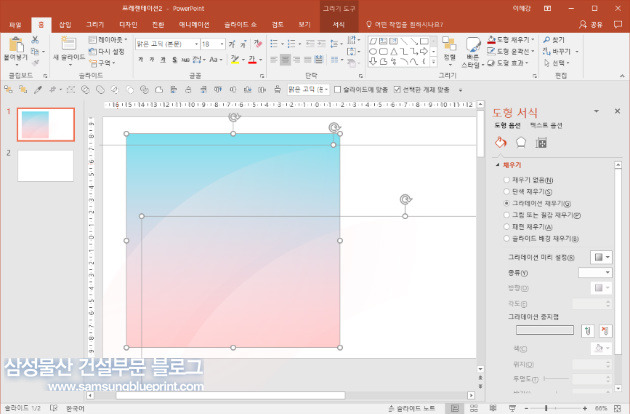630x414 pixels.
Task: Click the Text Shadow S icon
Action: coord(174,59)
